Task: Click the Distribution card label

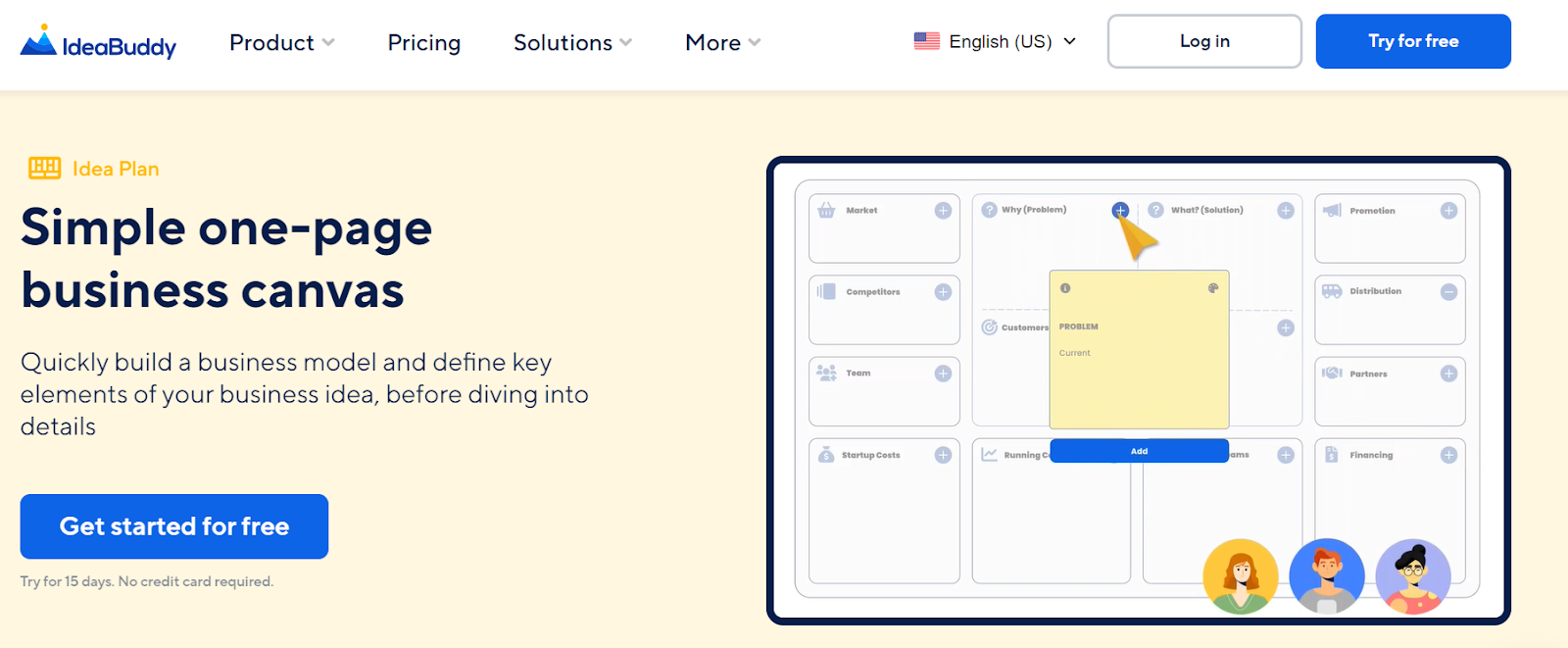Action: click(x=1375, y=291)
